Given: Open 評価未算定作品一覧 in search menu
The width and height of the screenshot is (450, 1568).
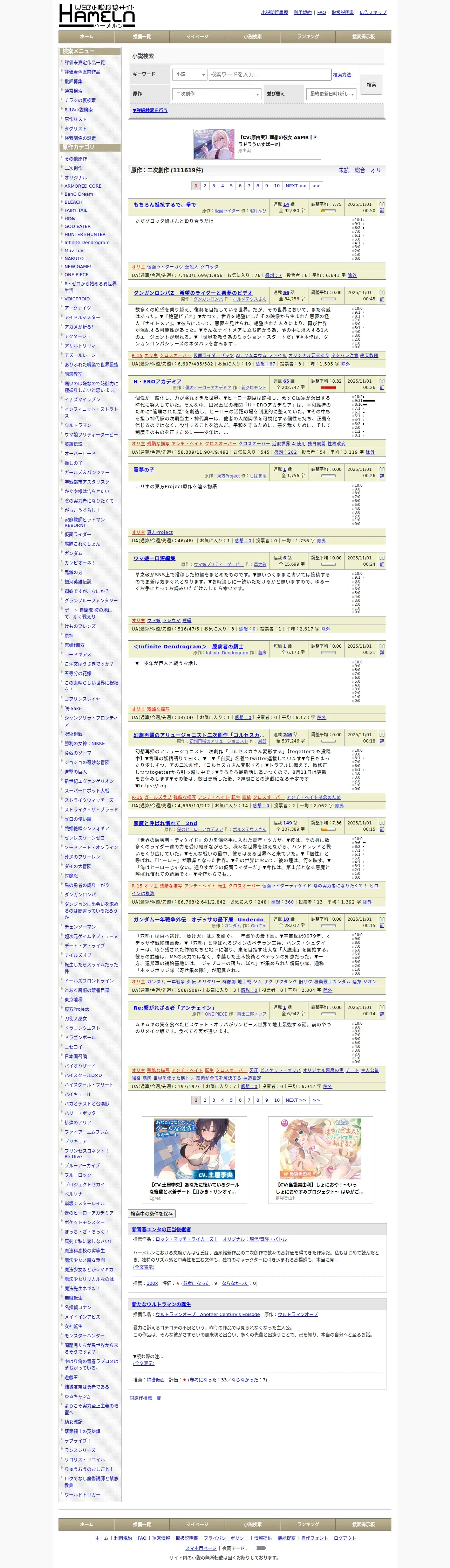Looking at the screenshot, I should pyautogui.click(x=85, y=63).
